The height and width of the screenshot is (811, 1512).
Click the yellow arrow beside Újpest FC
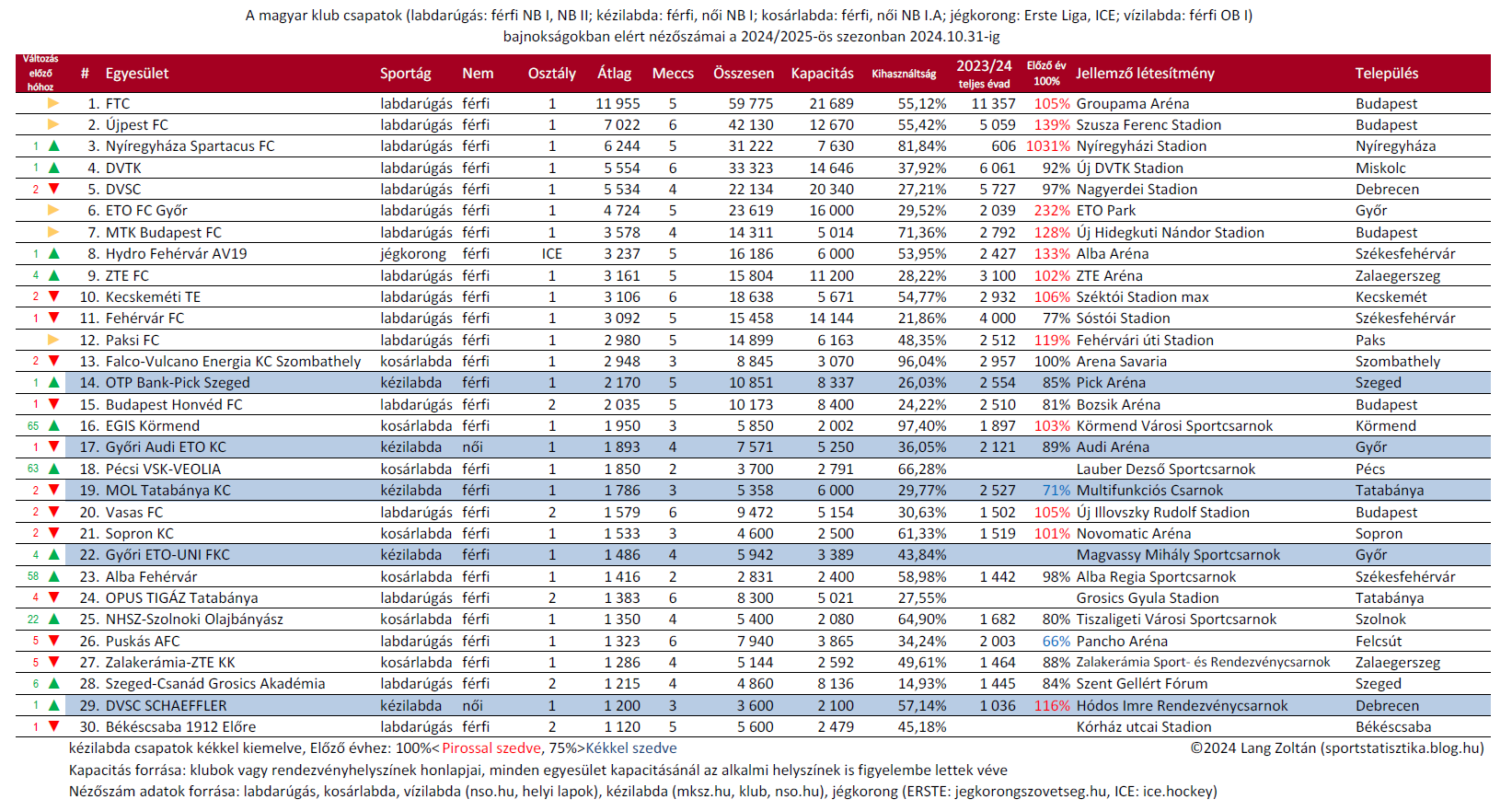[53, 124]
